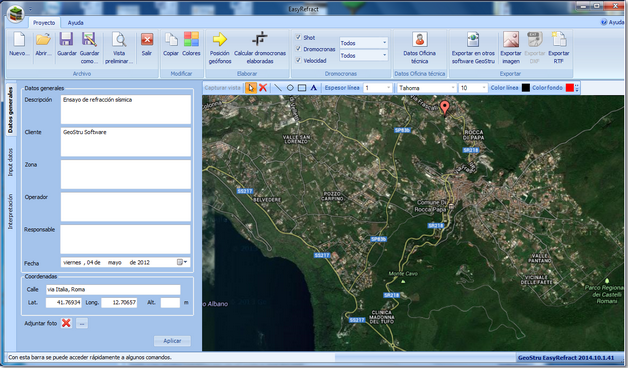
Task: Select the Input datos side tab
Action: pyautogui.click(x=10, y=162)
